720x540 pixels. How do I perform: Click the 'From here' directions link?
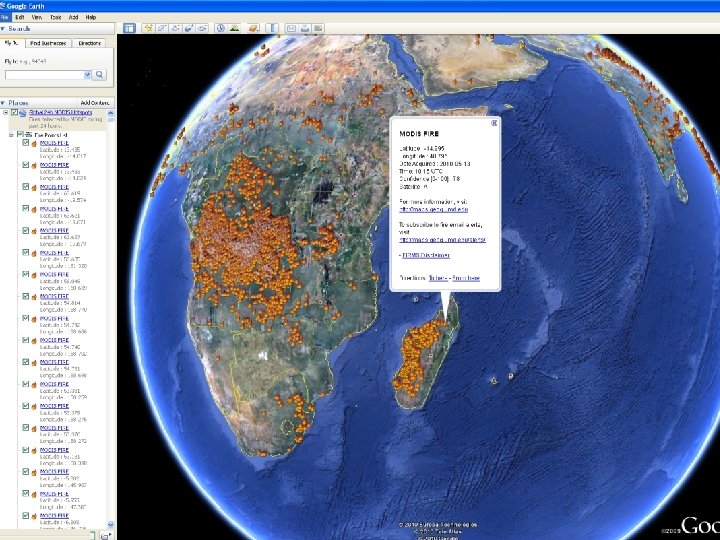(x=466, y=278)
